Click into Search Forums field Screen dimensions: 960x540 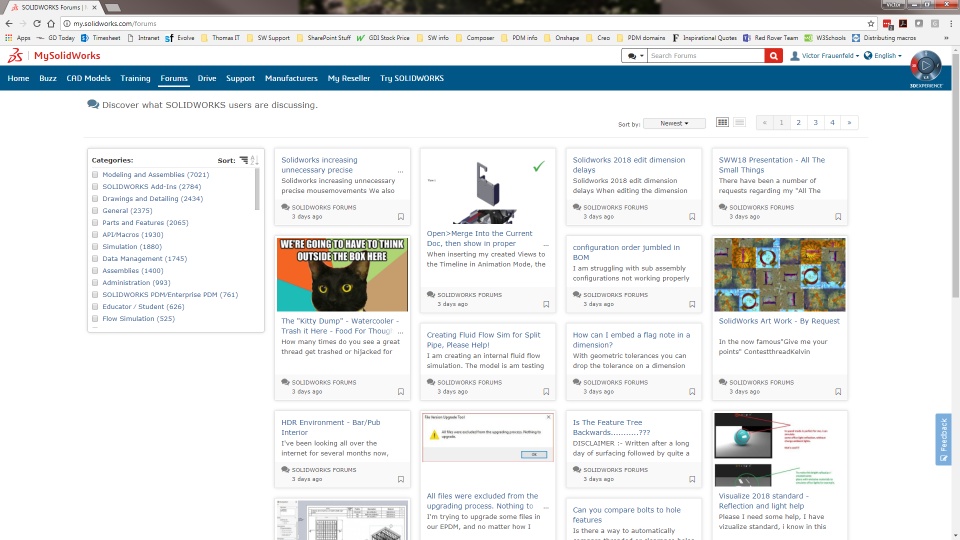click(x=706, y=56)
